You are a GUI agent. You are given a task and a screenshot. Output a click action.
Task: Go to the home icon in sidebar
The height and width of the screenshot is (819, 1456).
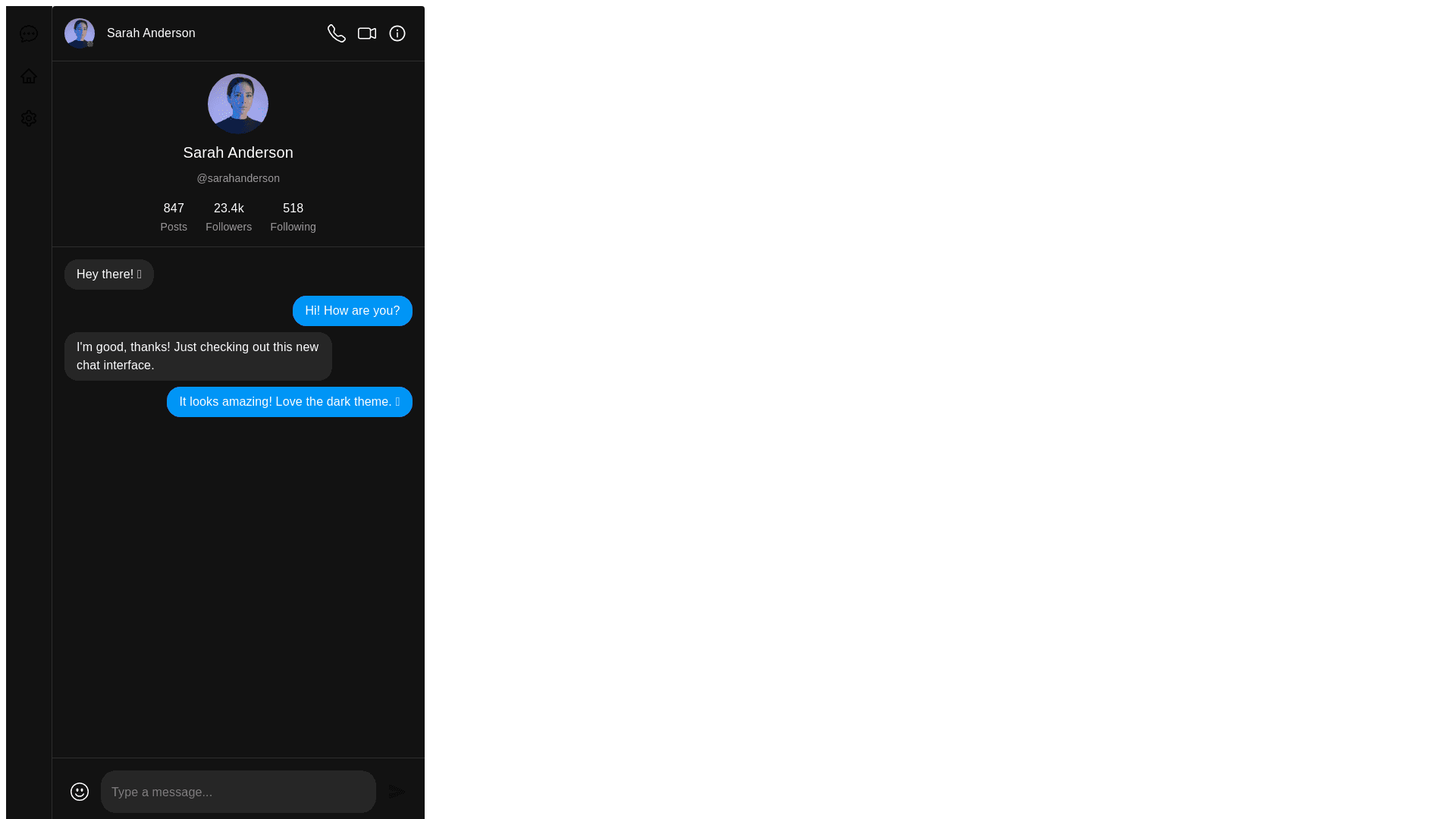(x=29, y=76)
